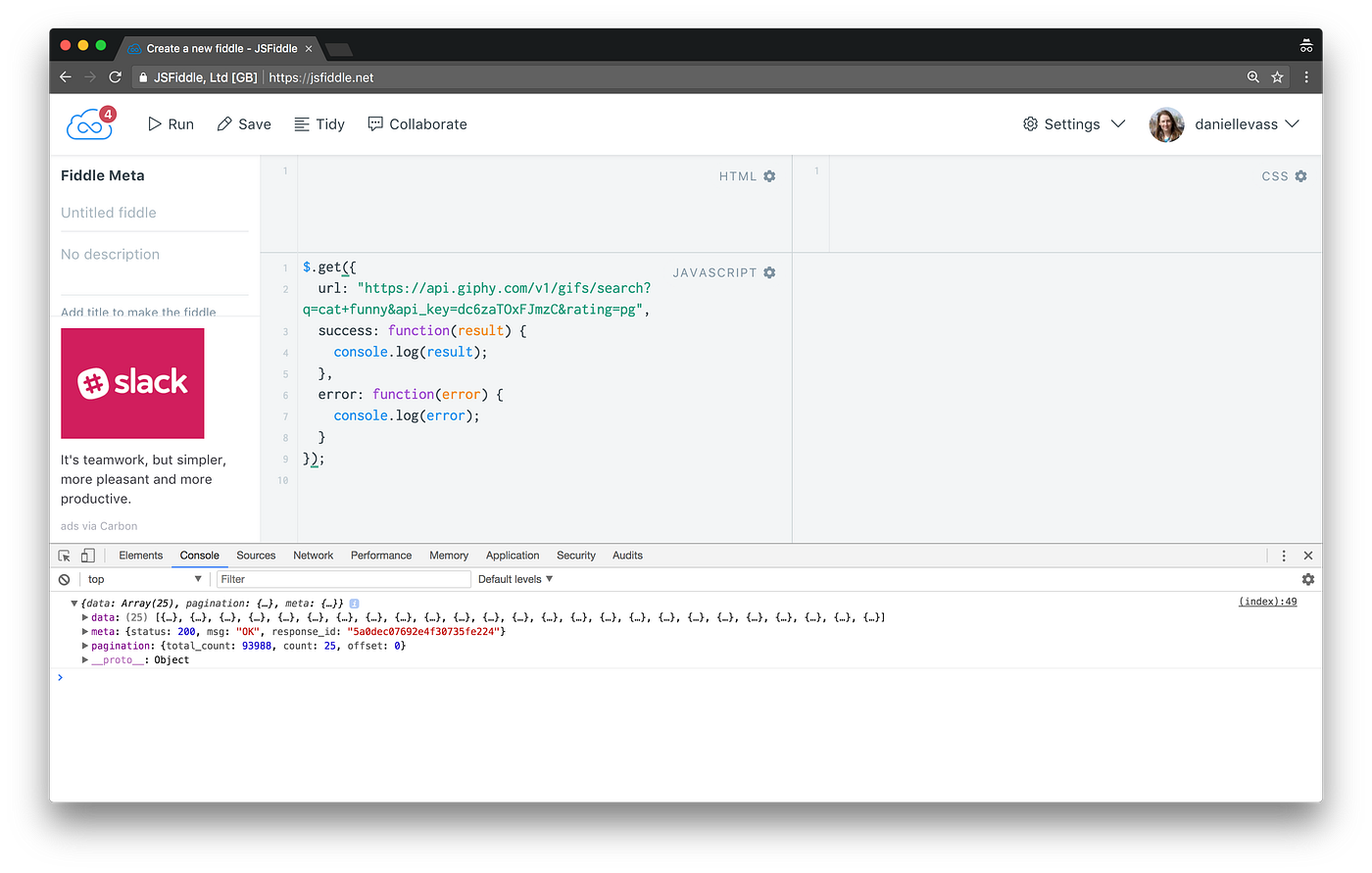This screenshot has width=1372, height=873.
Task: Open Chrome's three-dot browser menu
Action: [1306, 76]
